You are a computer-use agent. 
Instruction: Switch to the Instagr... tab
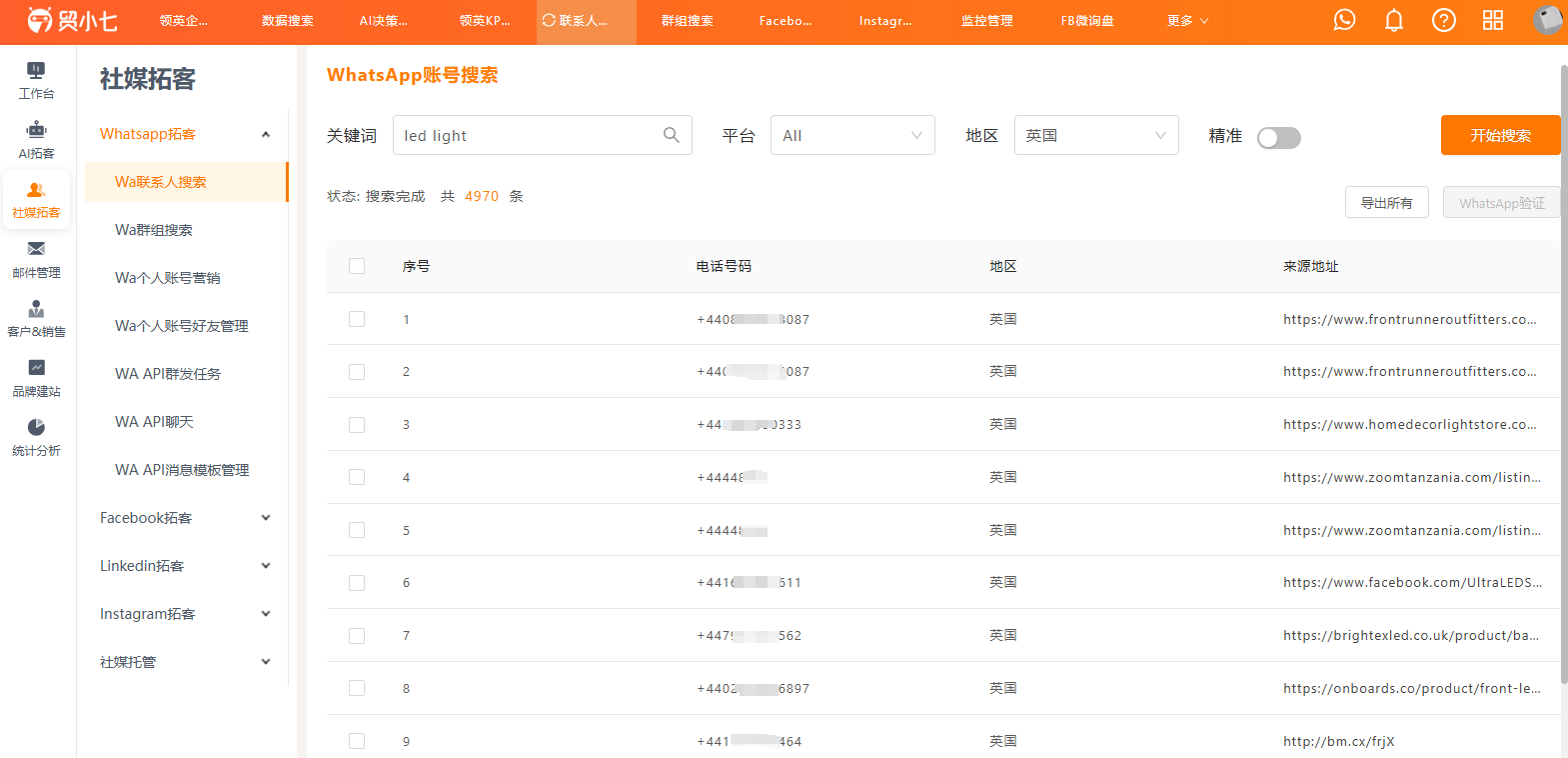(885, 21)
